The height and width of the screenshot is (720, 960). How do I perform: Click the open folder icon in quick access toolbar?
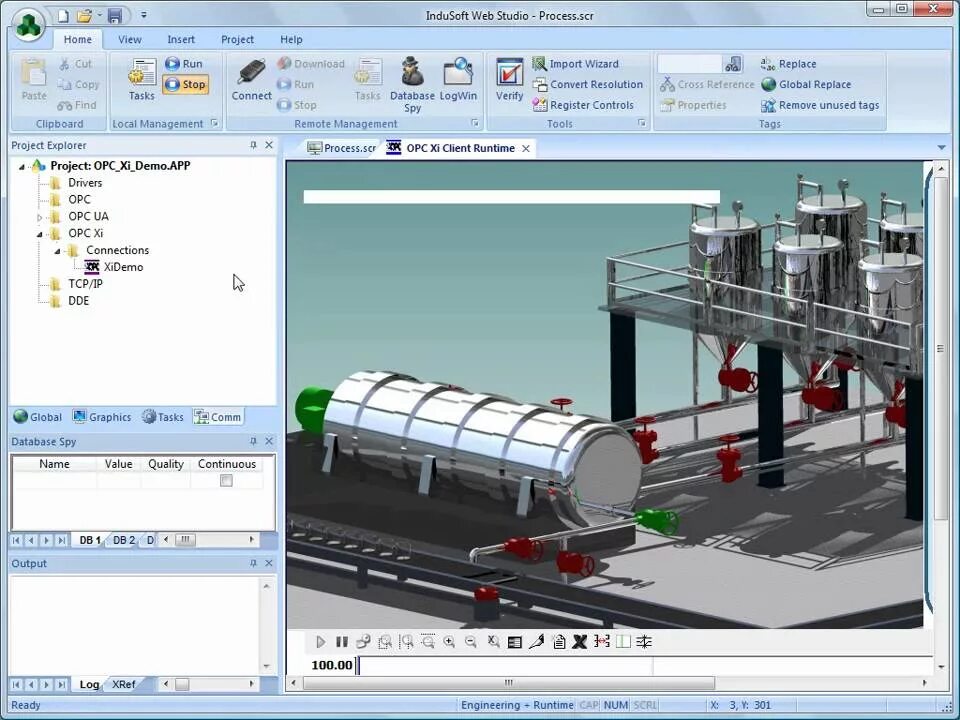[x=85, y=15]
